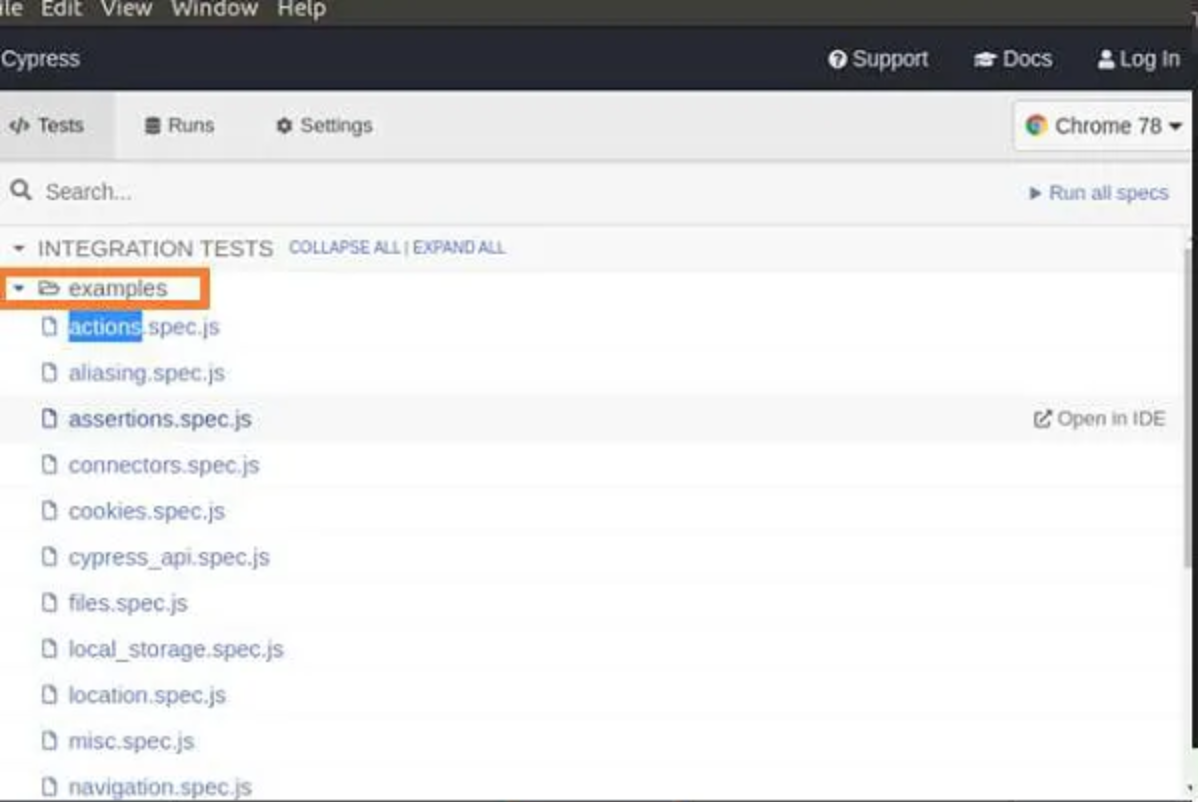Open the Help menu

pos(301,9)
